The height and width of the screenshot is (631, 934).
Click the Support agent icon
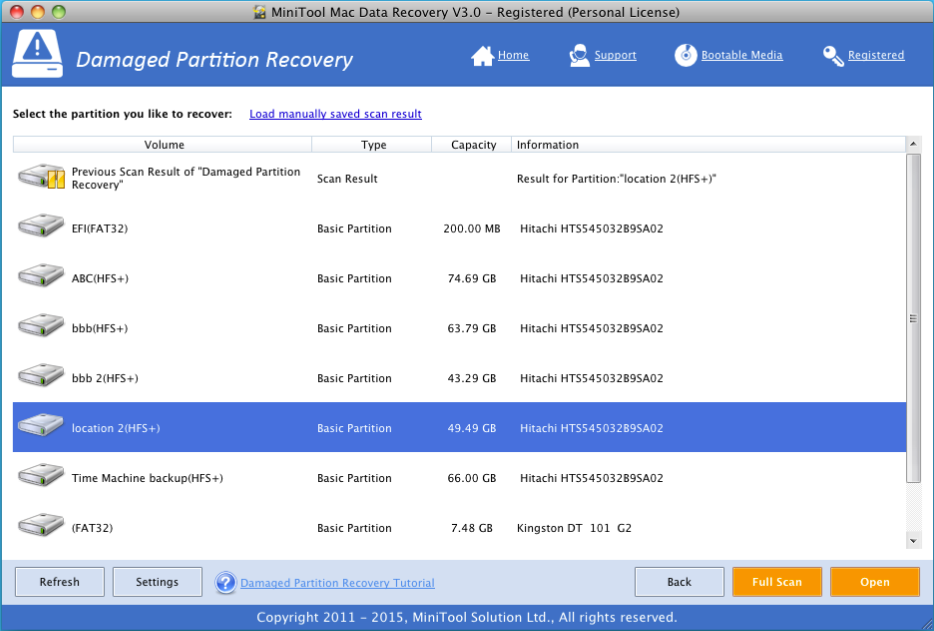point(579,55)
